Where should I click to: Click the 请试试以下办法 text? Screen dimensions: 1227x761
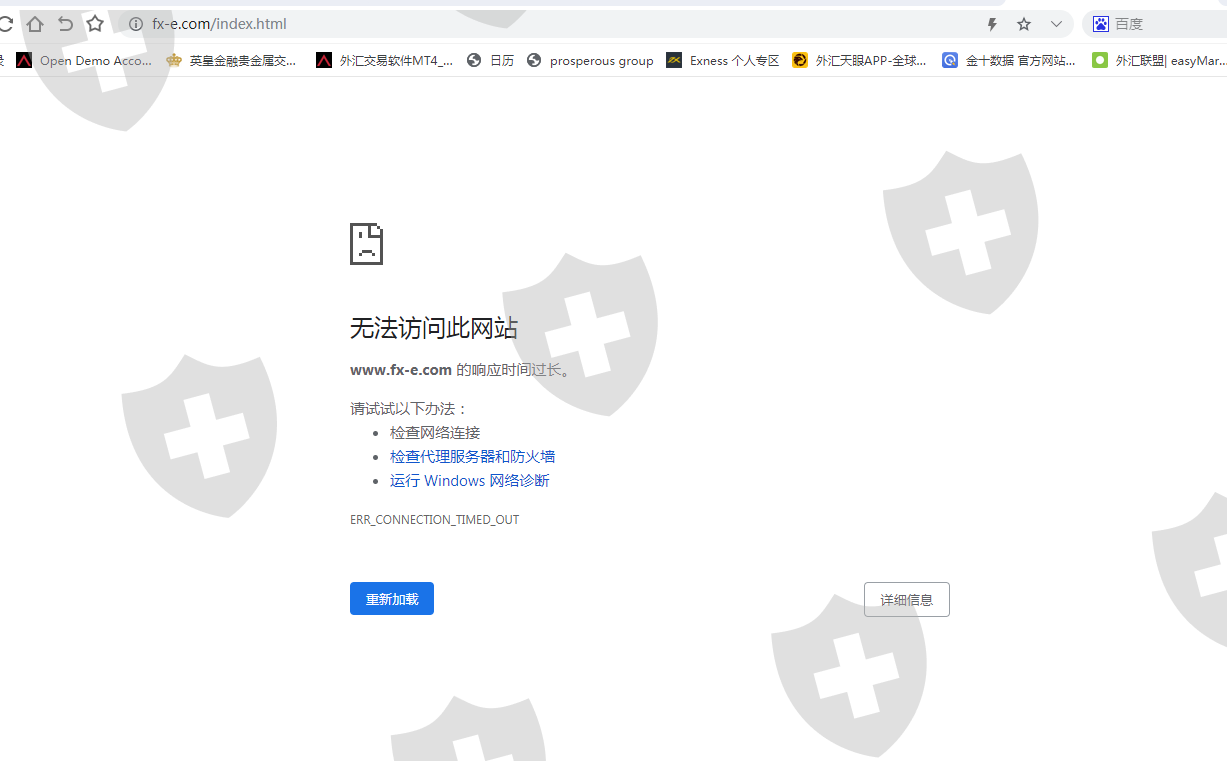point(409,409)
